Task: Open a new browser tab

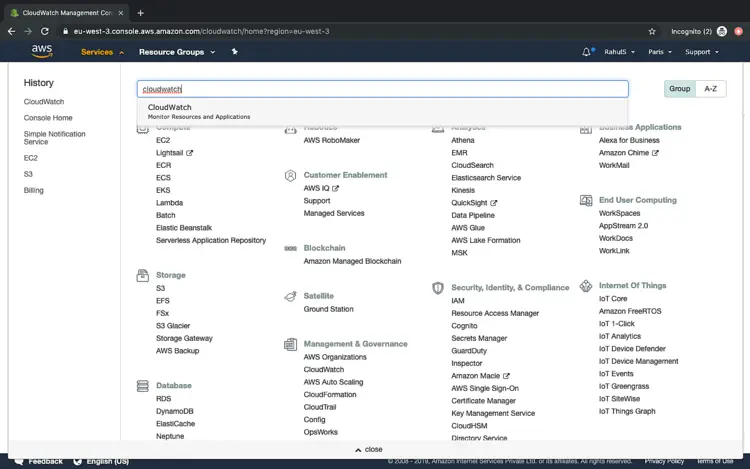Action: 140,13
